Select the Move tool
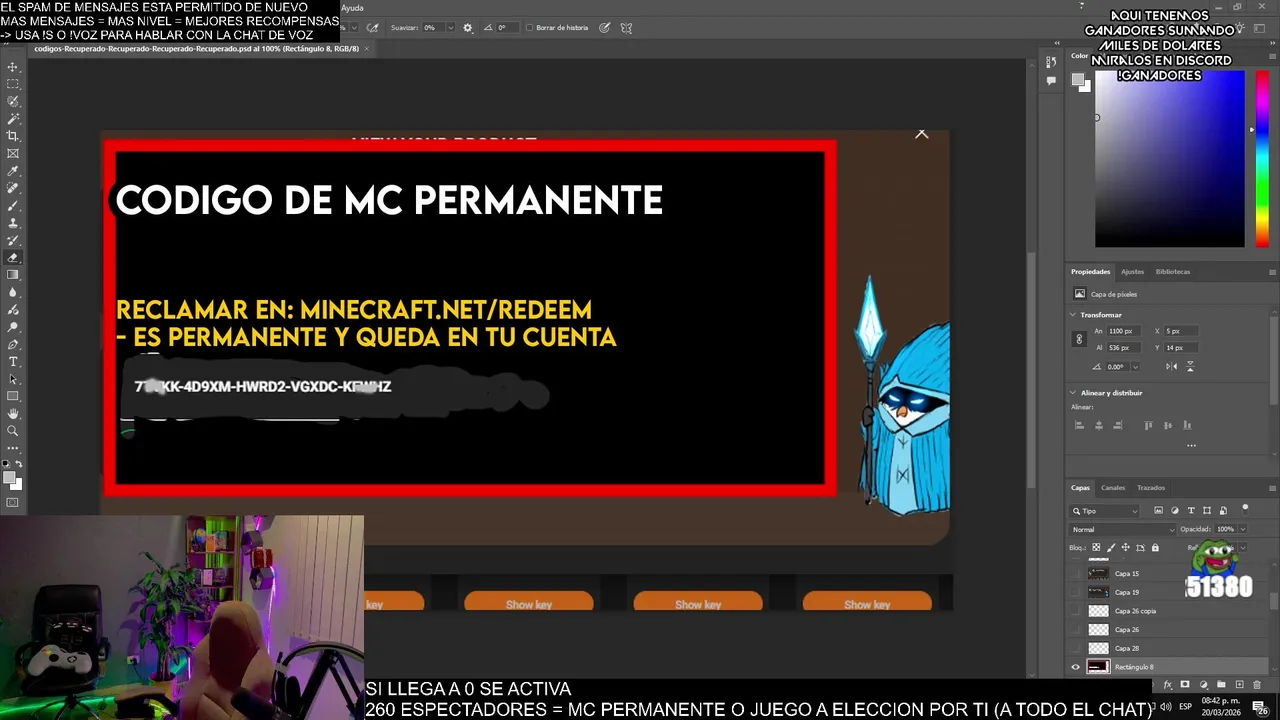Viewport: 1280px width, 720px height. 13,67
